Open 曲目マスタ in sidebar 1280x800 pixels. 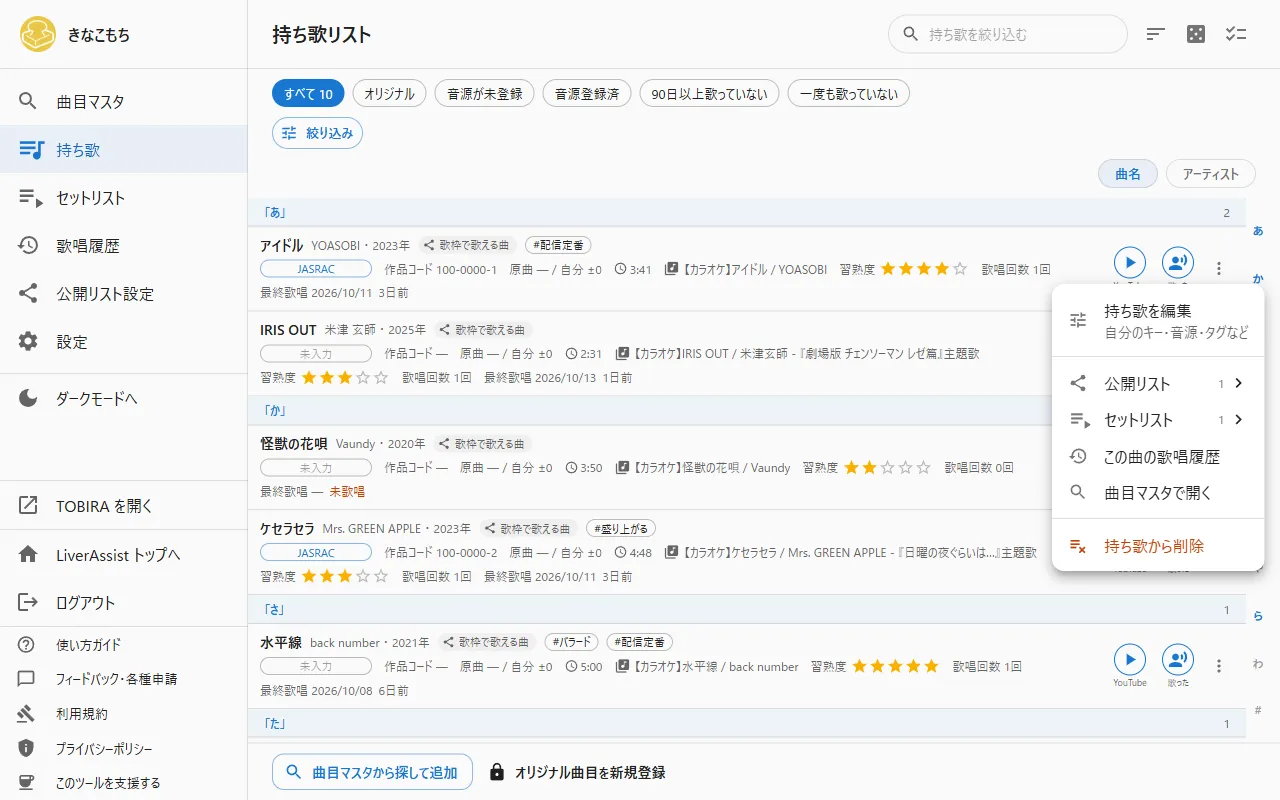click(x=123, y=101)
